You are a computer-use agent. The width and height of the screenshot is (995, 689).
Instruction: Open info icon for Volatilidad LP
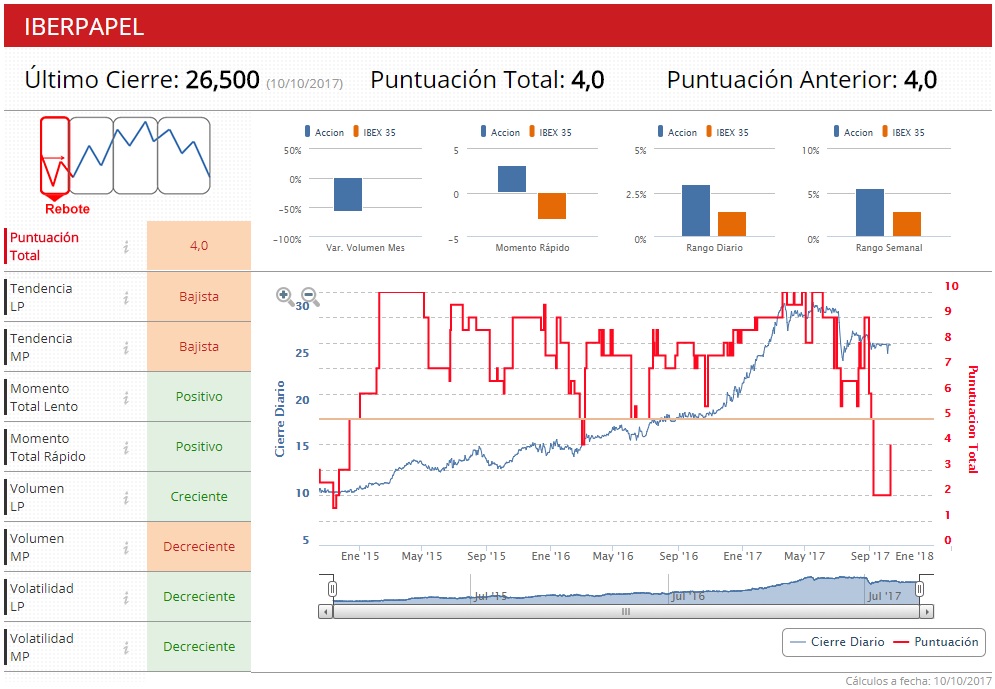(126, 597)
